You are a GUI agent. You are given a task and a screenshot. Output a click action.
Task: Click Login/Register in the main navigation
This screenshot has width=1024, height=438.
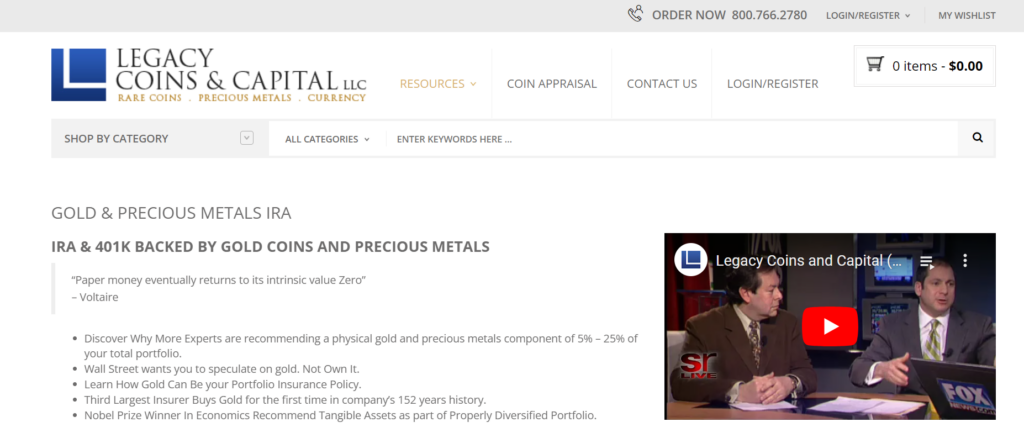(x=772, y=84)
